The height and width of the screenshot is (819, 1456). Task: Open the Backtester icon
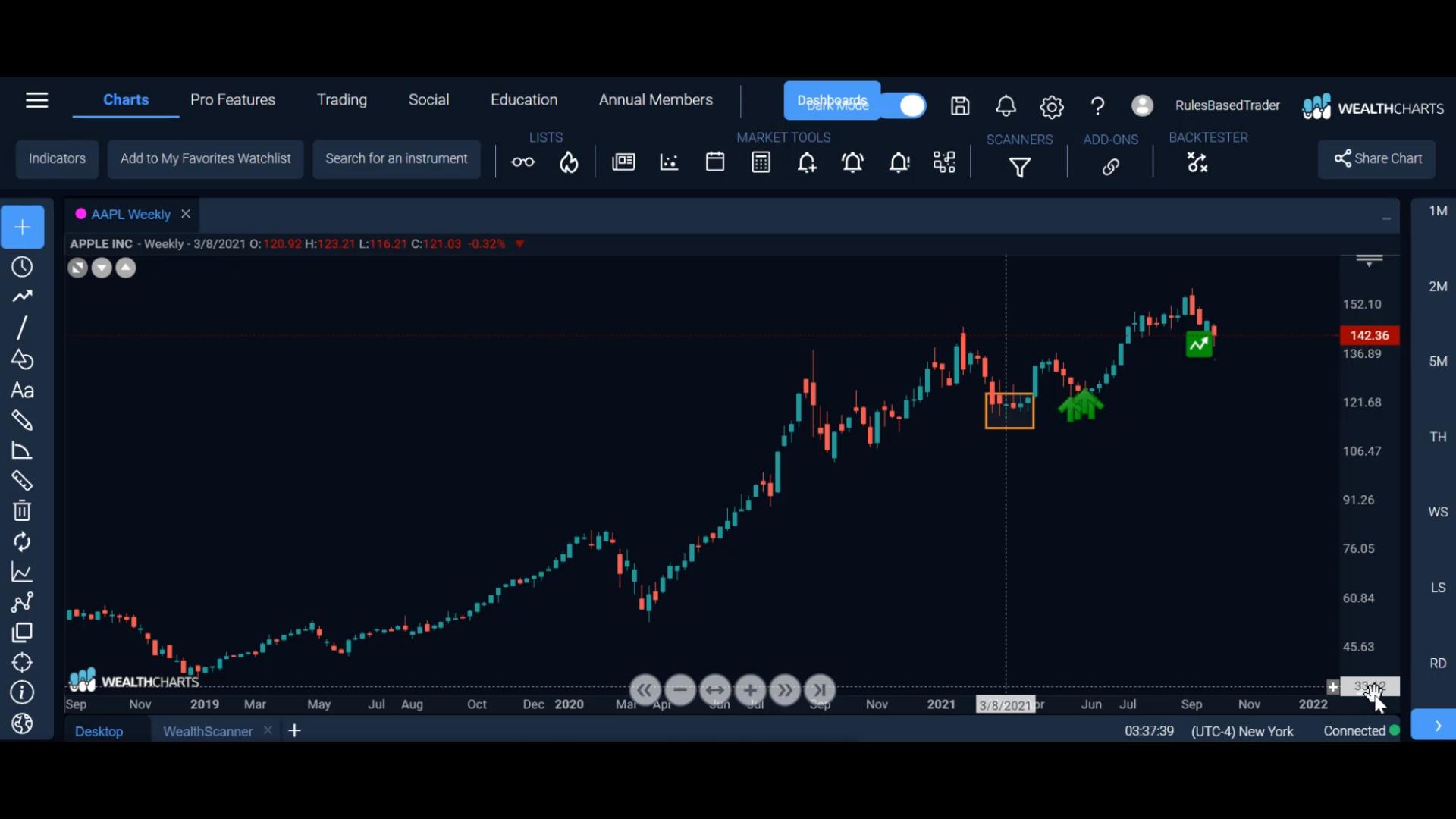point(1197,162)
